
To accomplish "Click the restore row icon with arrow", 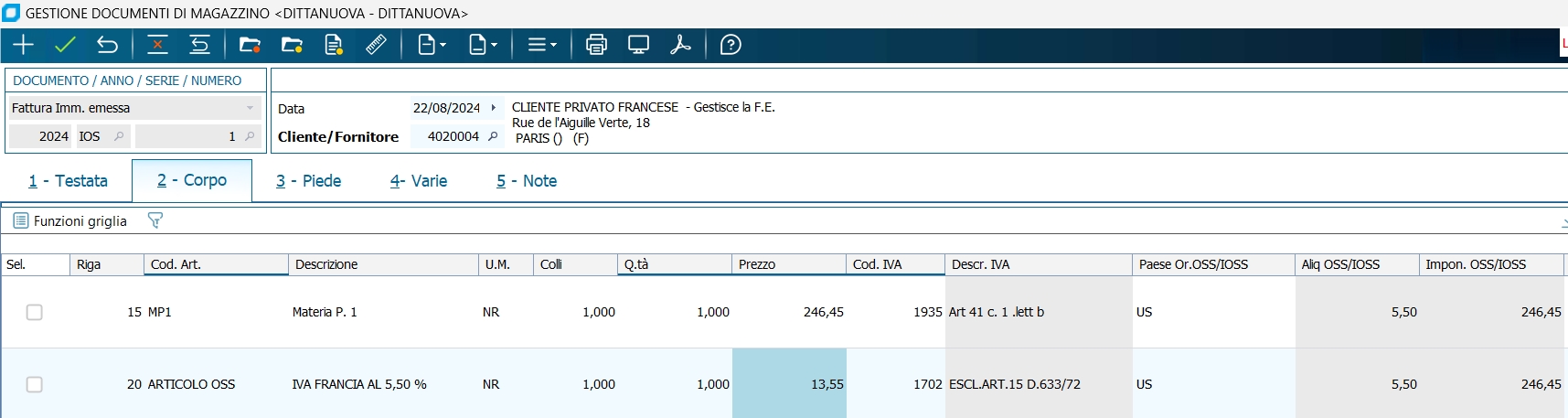I will coord(199,45).
